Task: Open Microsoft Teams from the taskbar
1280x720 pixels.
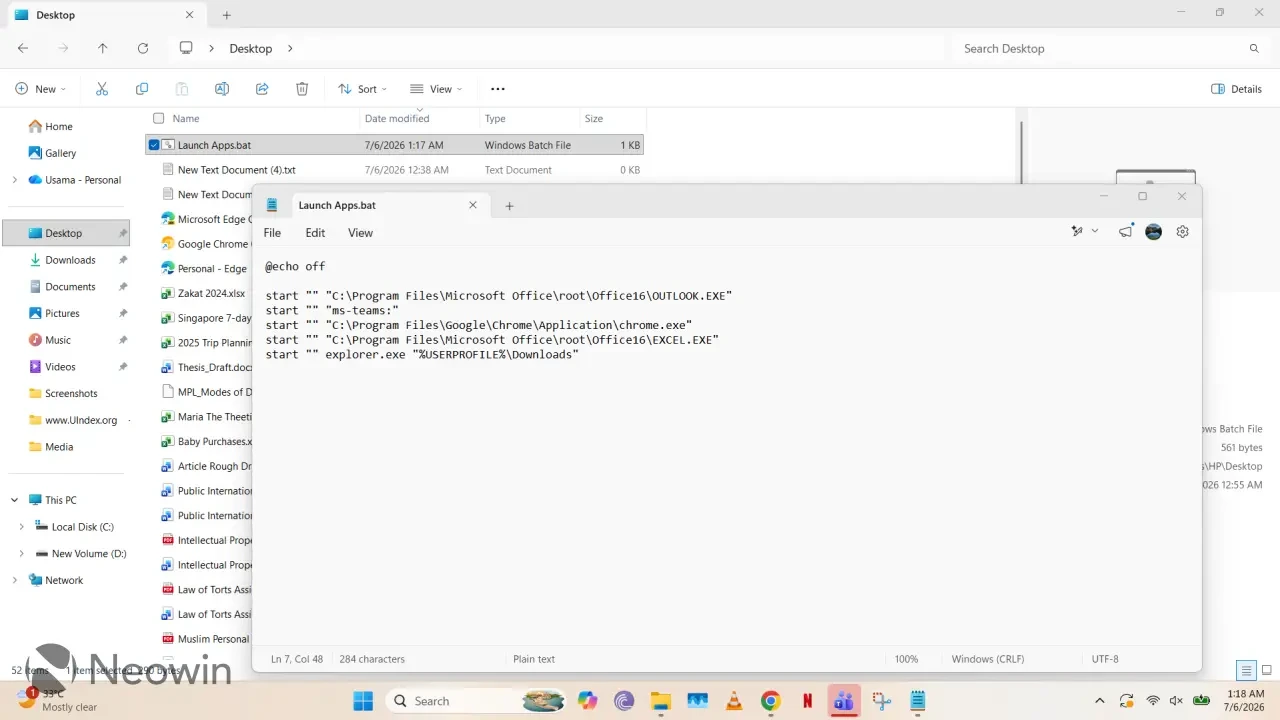Action: click(844, 701)
